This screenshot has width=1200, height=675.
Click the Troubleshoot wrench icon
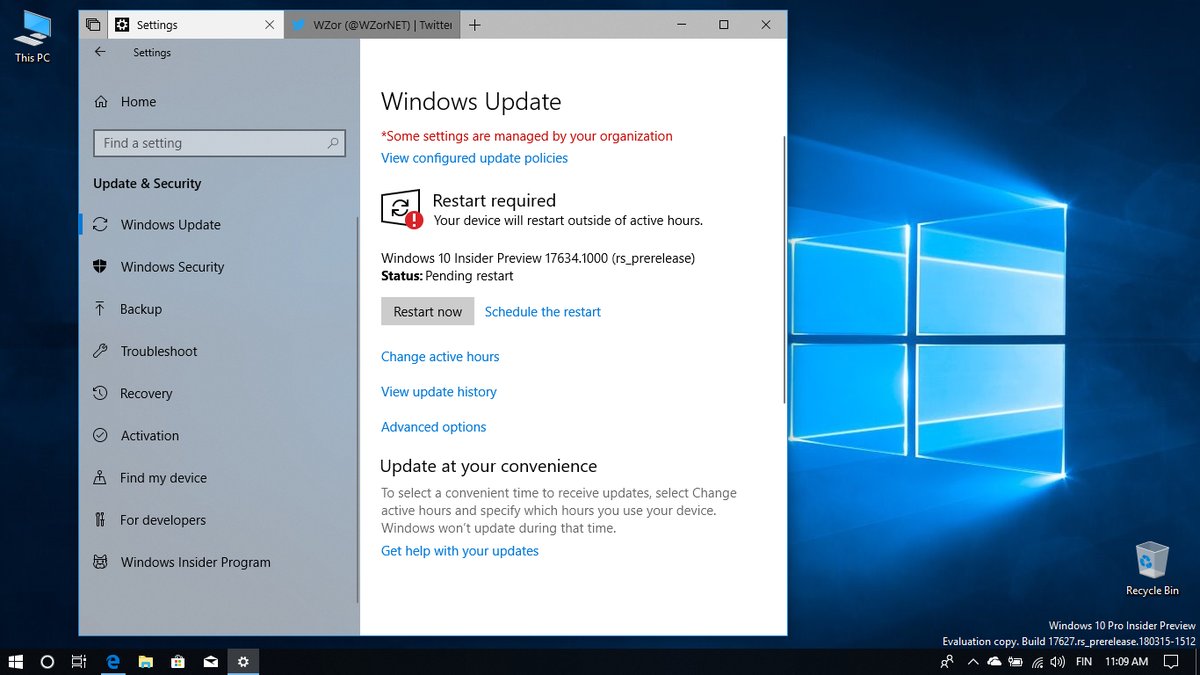100,351
